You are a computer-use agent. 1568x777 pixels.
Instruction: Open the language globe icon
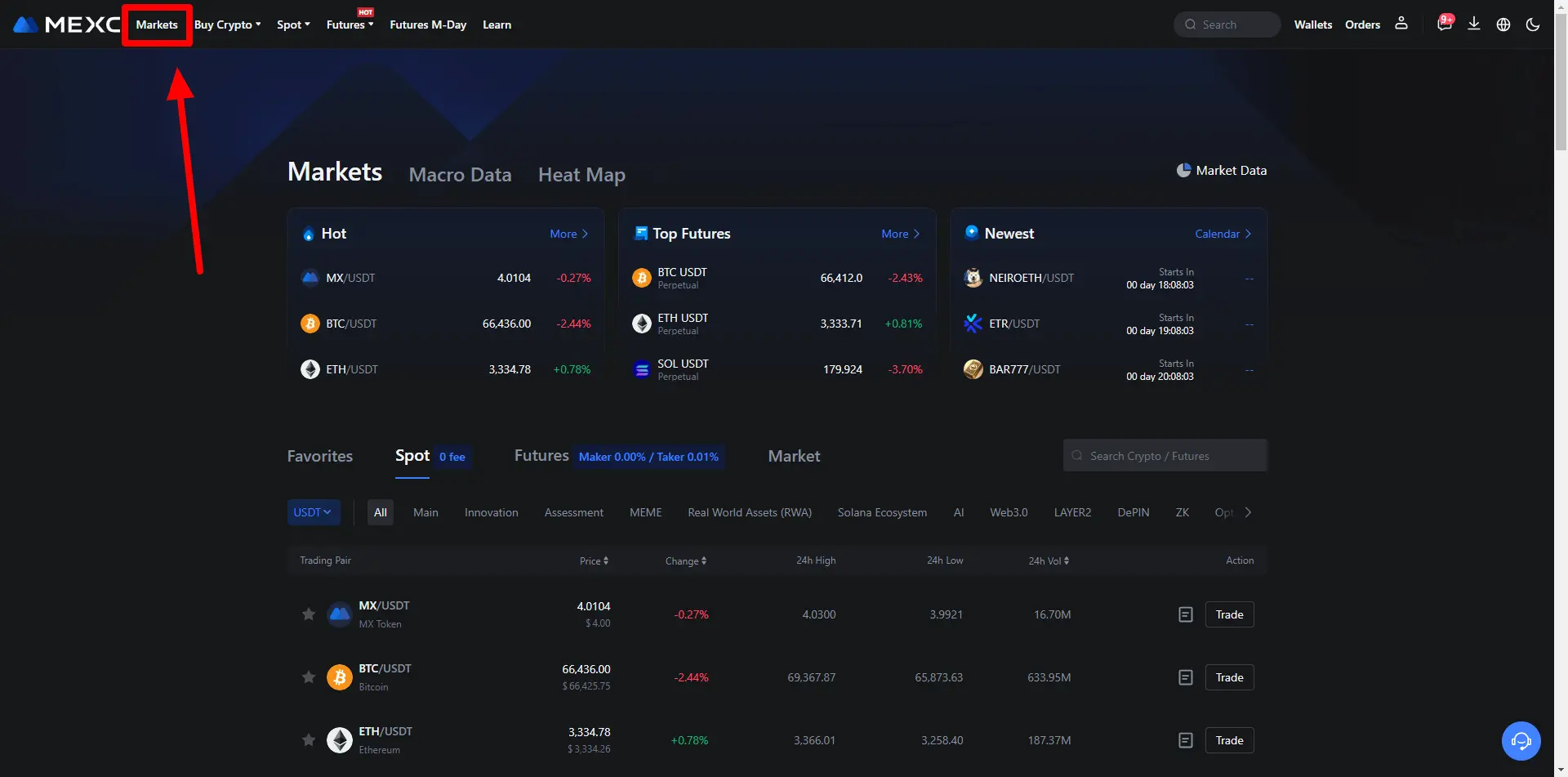(1503, 25)
